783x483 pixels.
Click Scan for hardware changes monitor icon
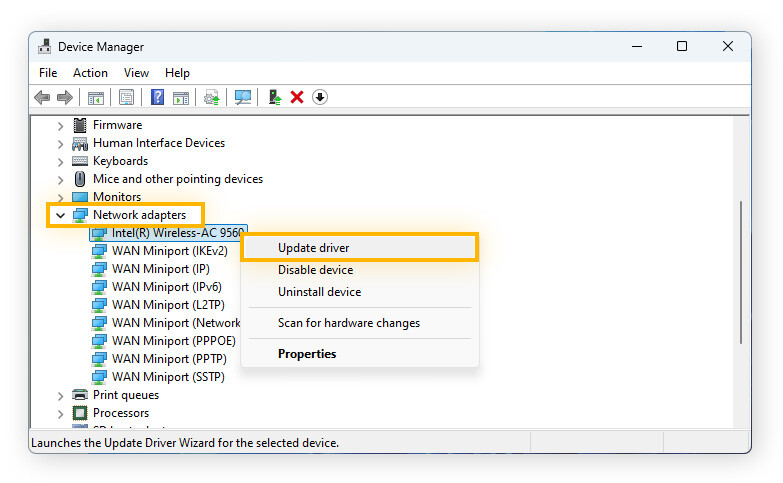point(243,97)
